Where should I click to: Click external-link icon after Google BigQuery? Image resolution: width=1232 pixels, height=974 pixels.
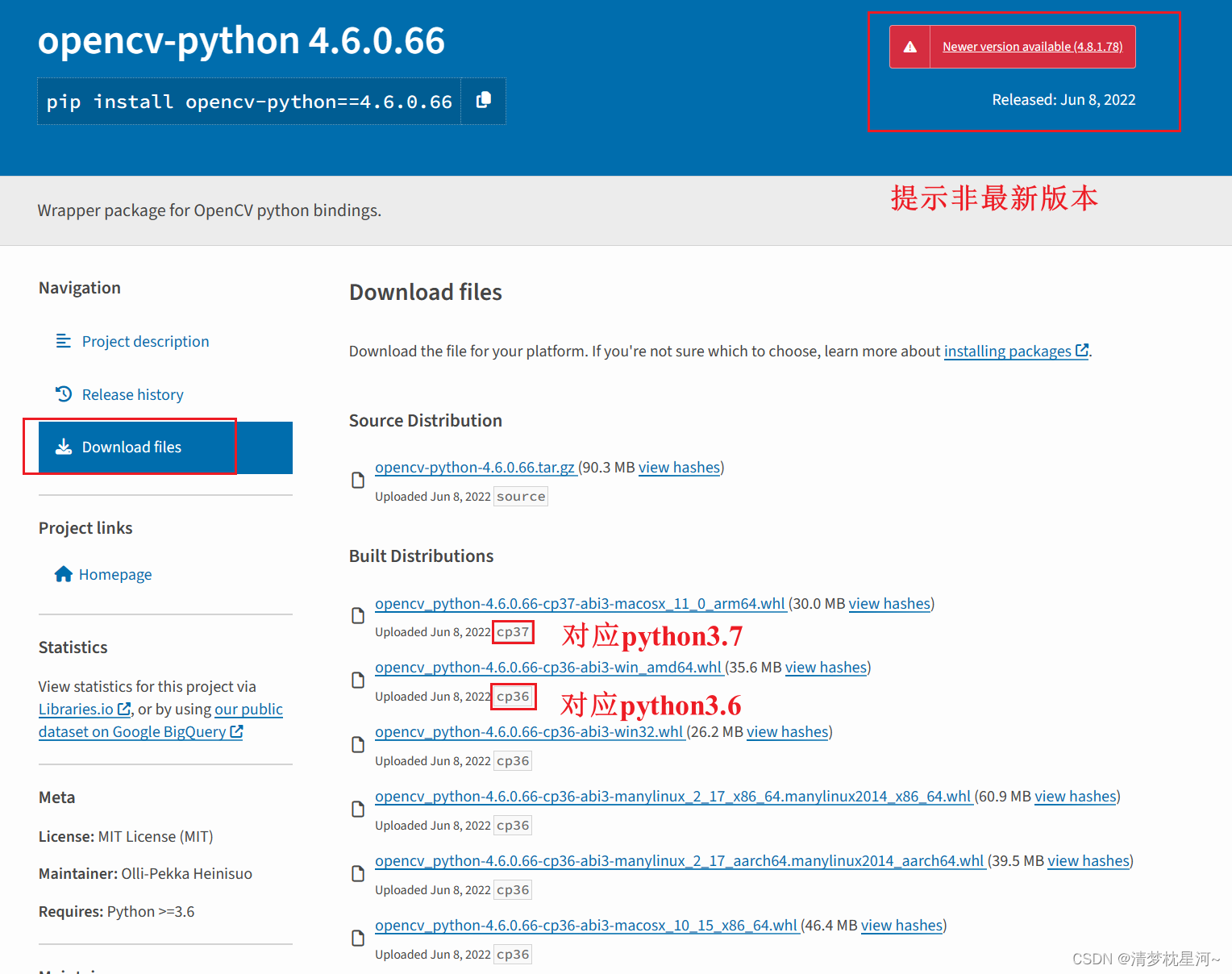(236, 731)
